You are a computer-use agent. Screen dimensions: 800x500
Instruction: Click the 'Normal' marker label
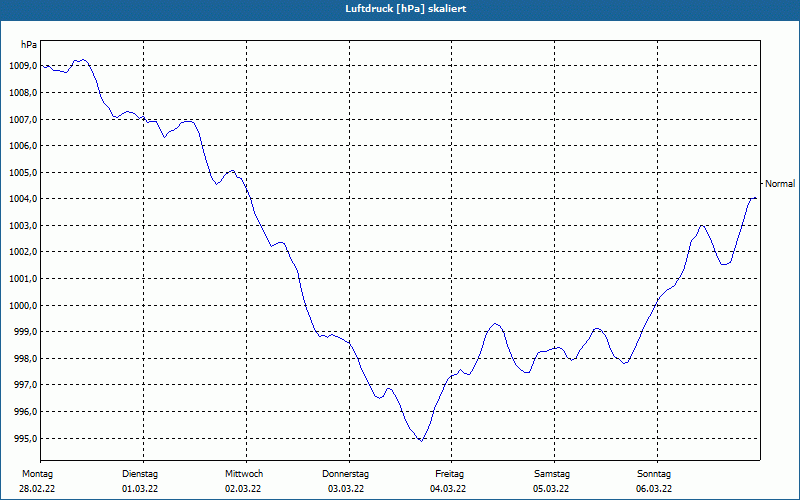point(780,184)
